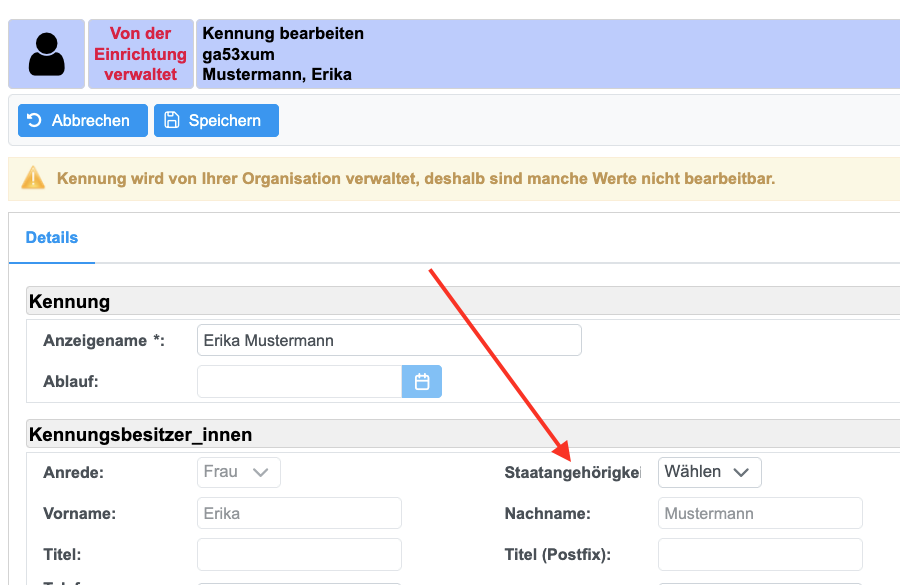The height and width of the screenshot is (585, 900).
Task: Click the Kennung section header
Action: (70, 301)
